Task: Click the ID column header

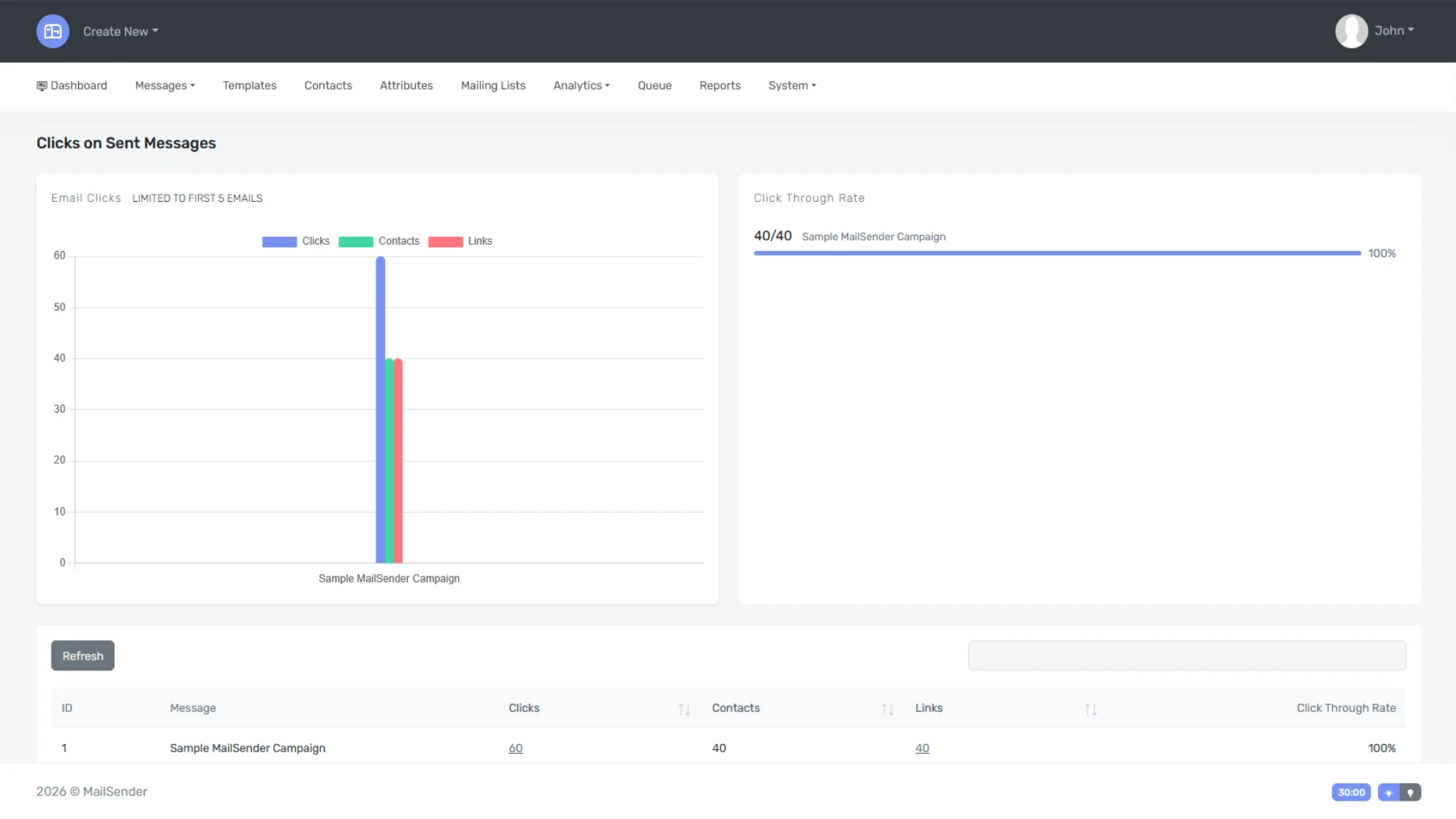Action: [67, 708]
